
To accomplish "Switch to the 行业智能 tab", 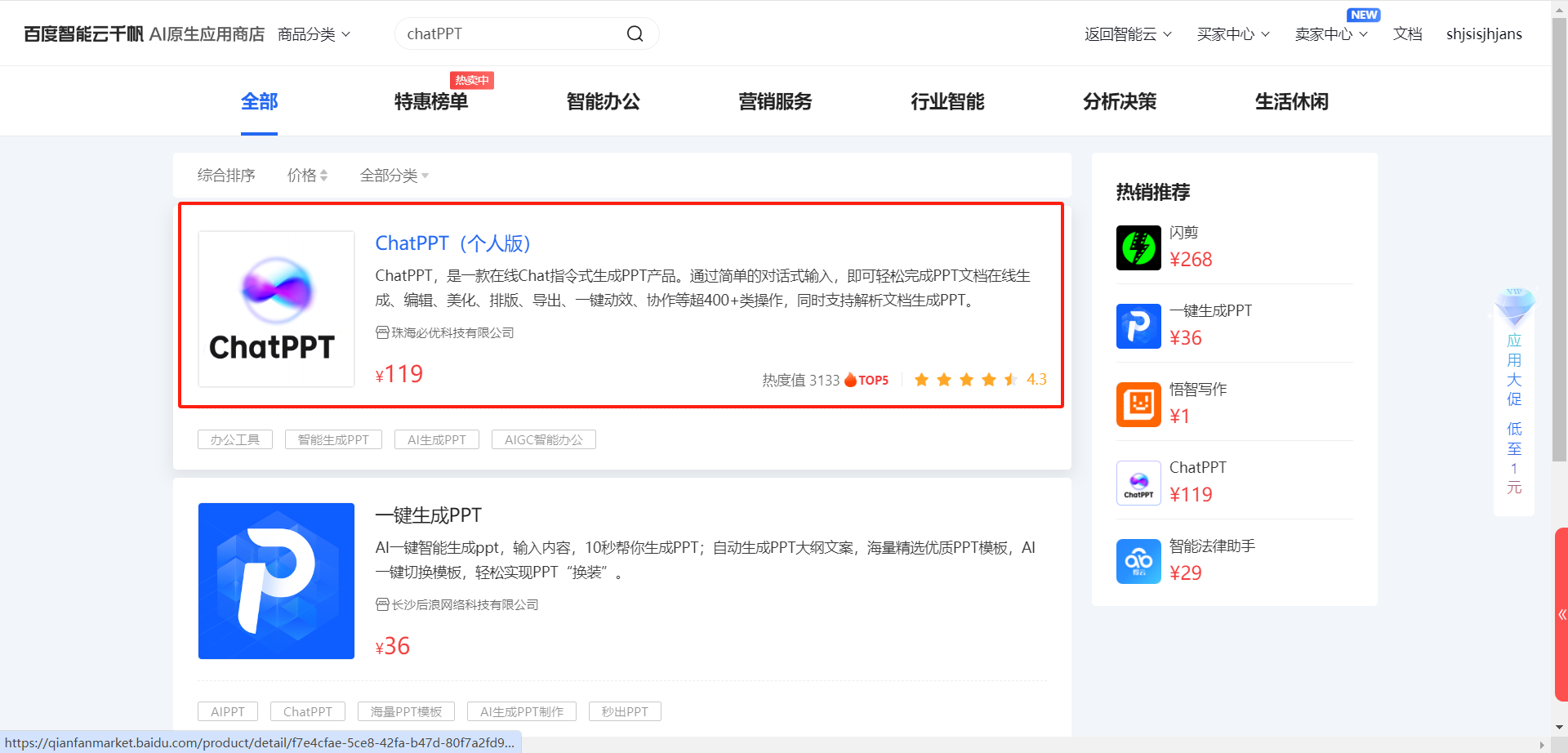I will (x=948, y=101).
